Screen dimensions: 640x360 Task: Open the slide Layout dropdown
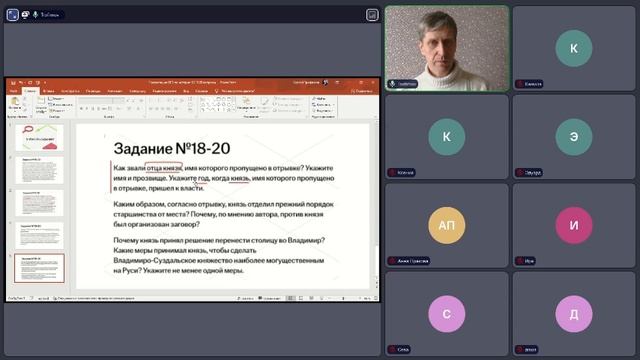coord(57,99)
